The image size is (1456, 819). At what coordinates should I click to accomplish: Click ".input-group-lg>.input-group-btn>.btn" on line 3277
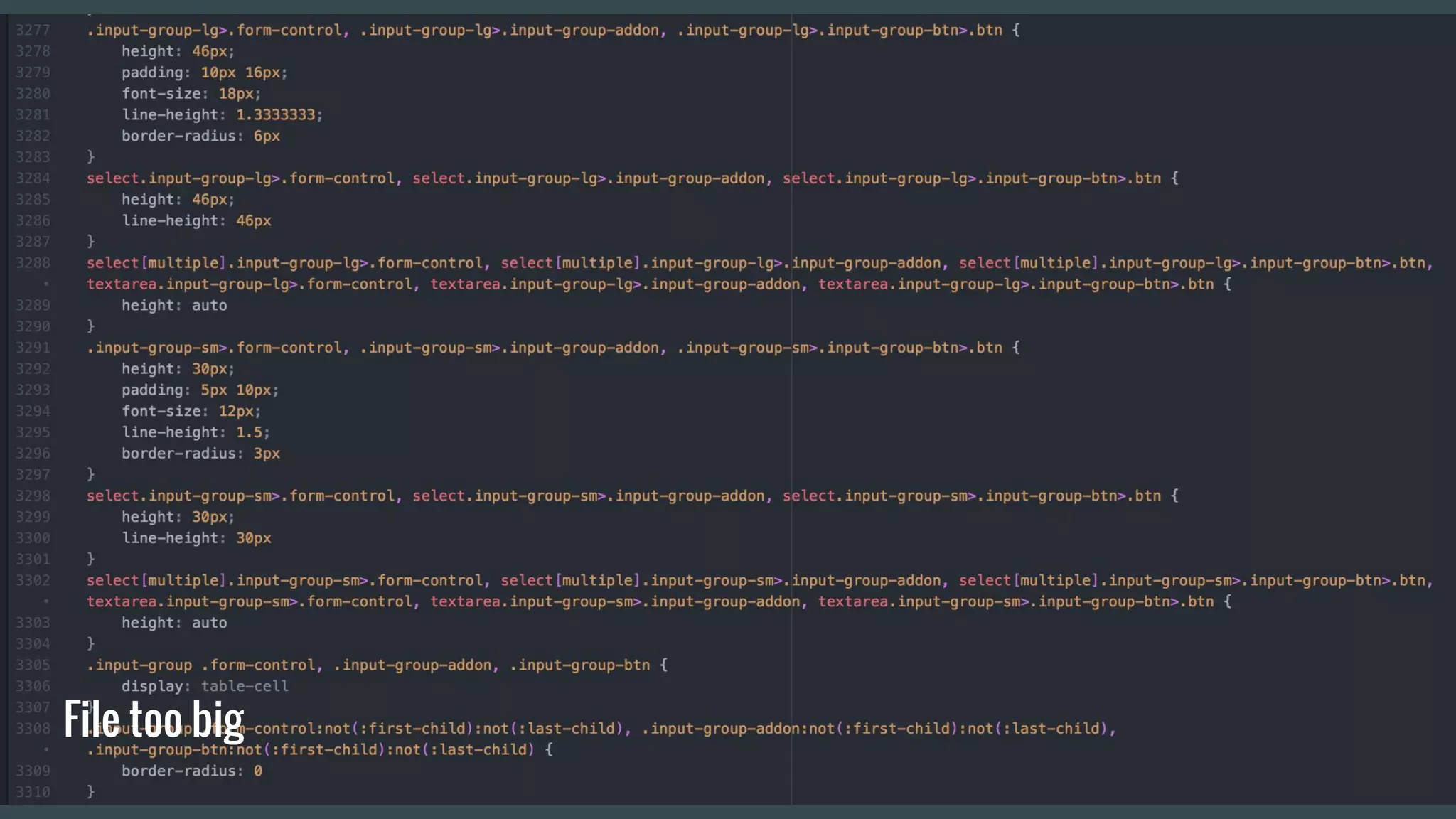click(840, 30)
